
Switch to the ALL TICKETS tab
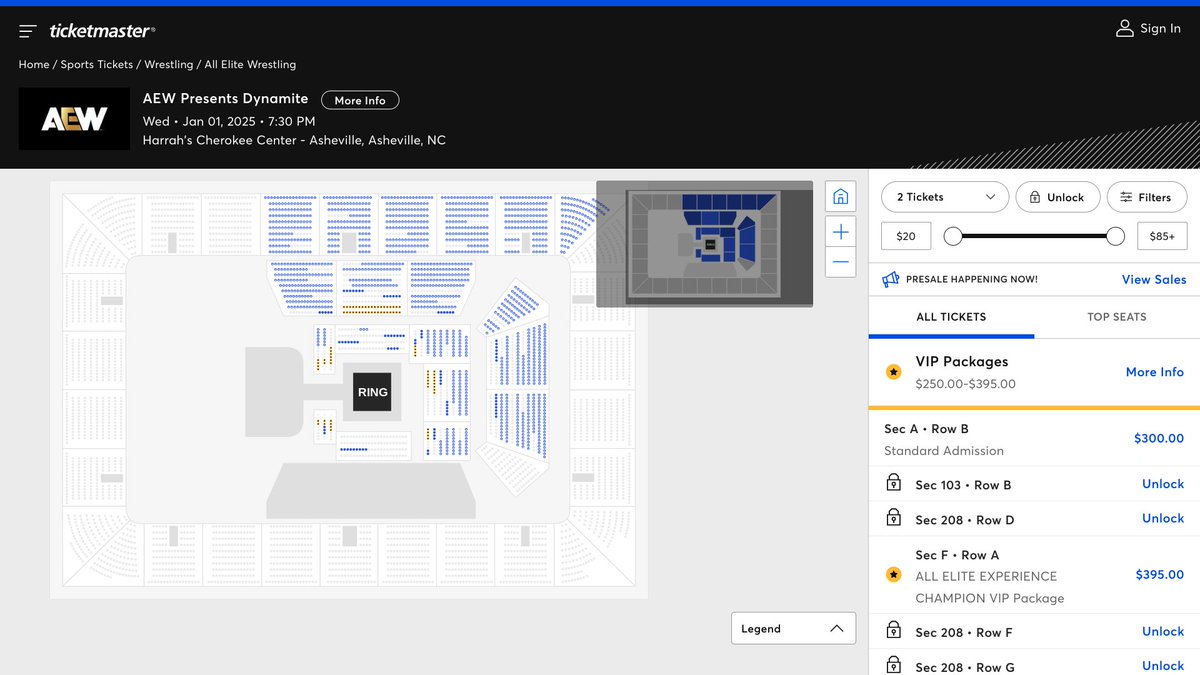(951, 317)
